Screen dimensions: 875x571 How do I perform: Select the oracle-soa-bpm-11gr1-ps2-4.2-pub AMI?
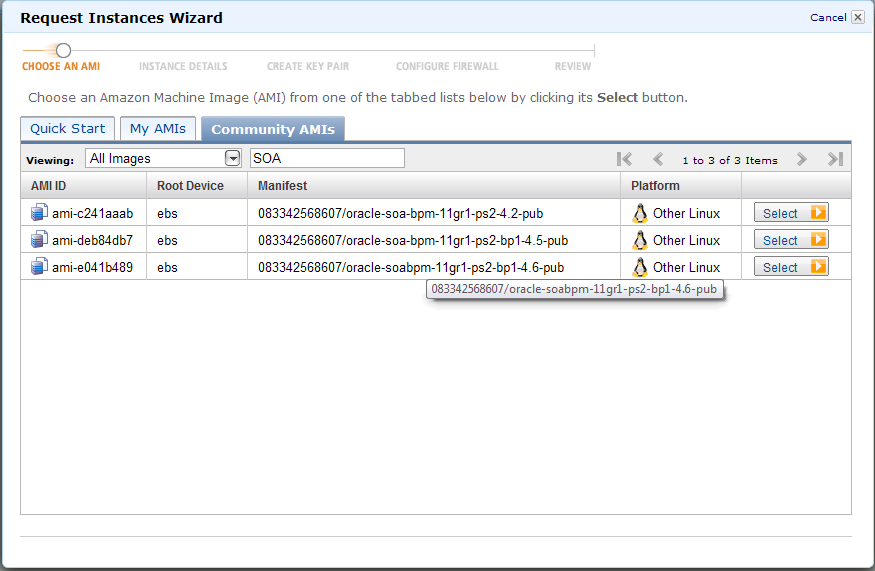pos(790,213)
